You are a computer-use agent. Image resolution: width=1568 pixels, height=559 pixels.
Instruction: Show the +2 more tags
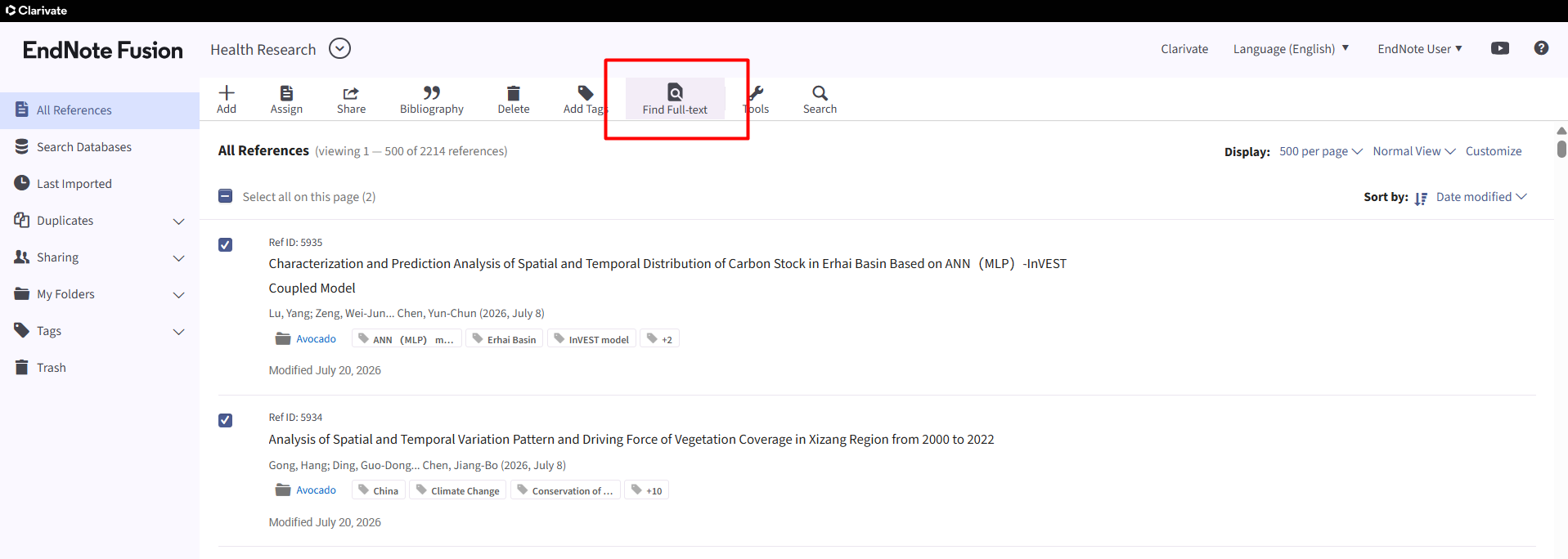(x=659, y=339)
